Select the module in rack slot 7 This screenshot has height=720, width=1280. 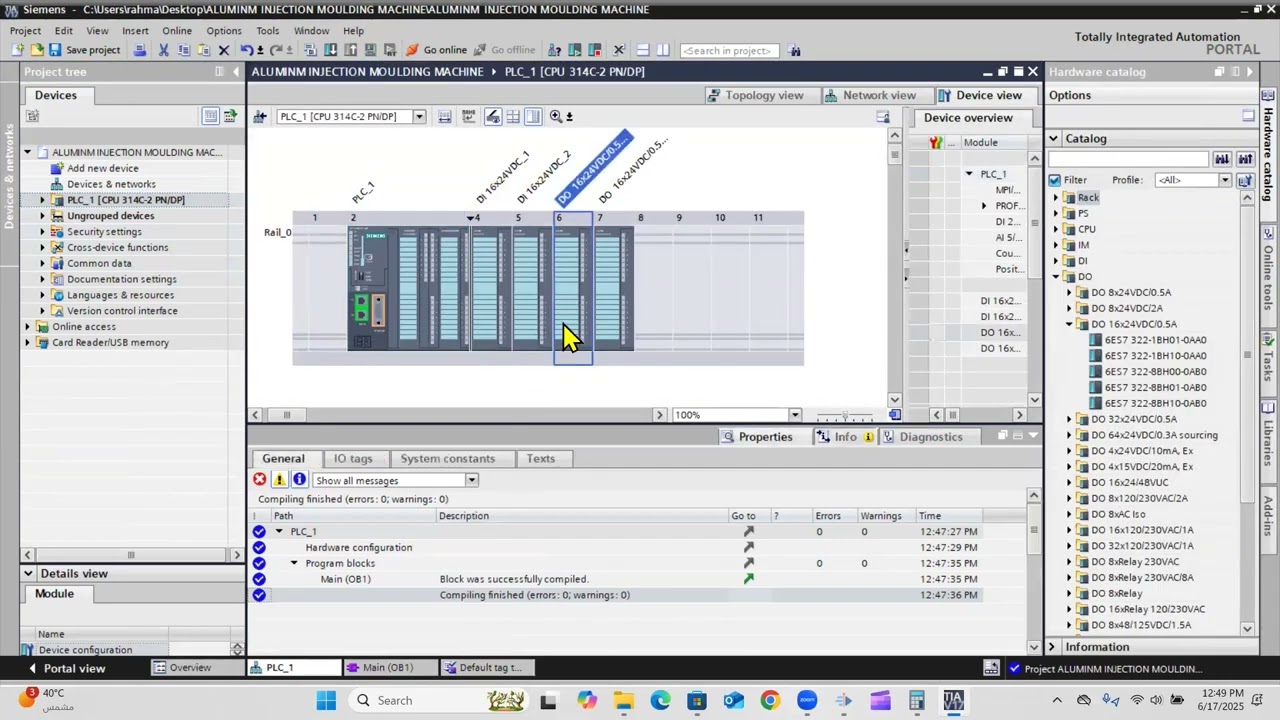(x=613, y=289)
